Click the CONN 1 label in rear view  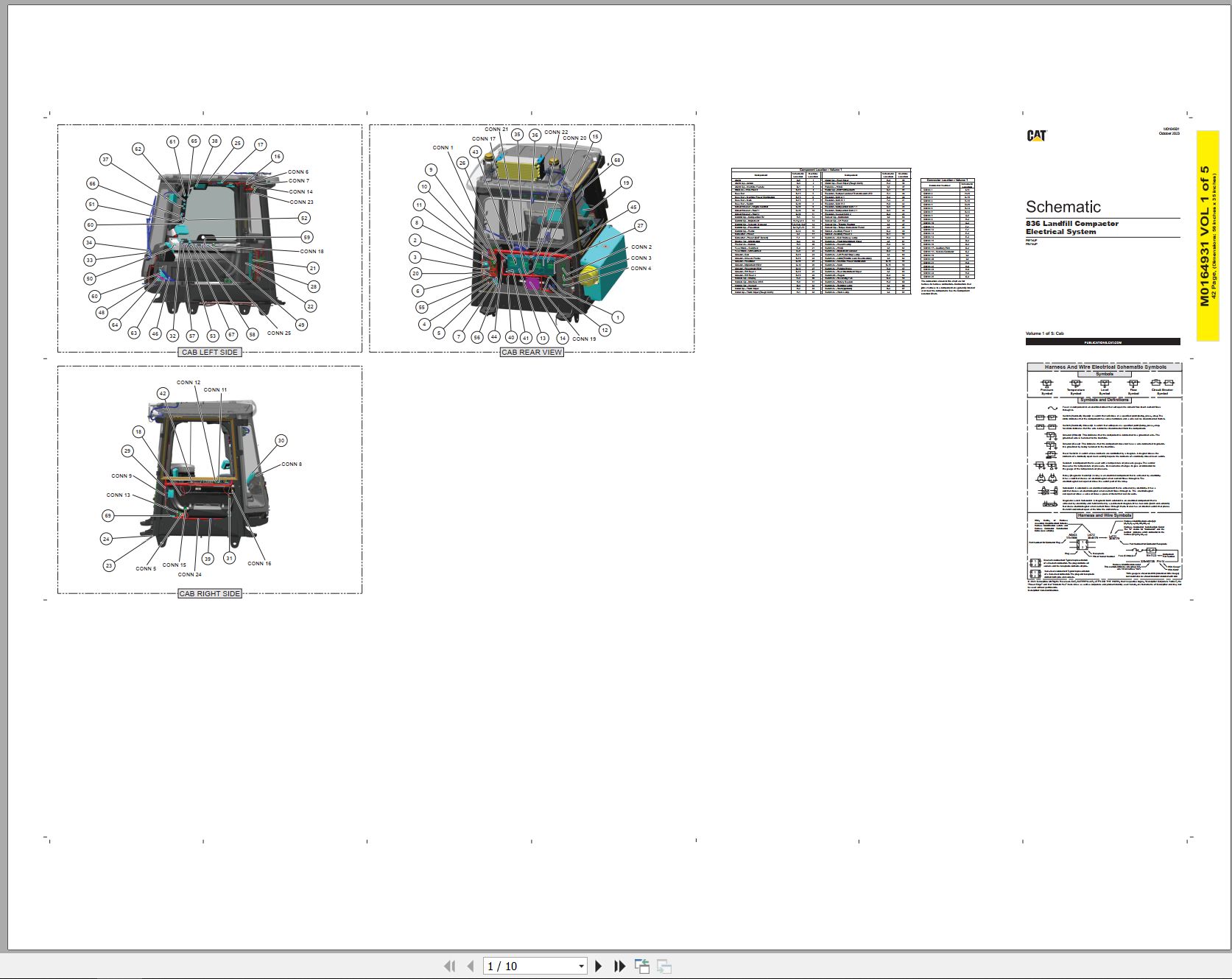pyautogui.click(x=443, y=147)
